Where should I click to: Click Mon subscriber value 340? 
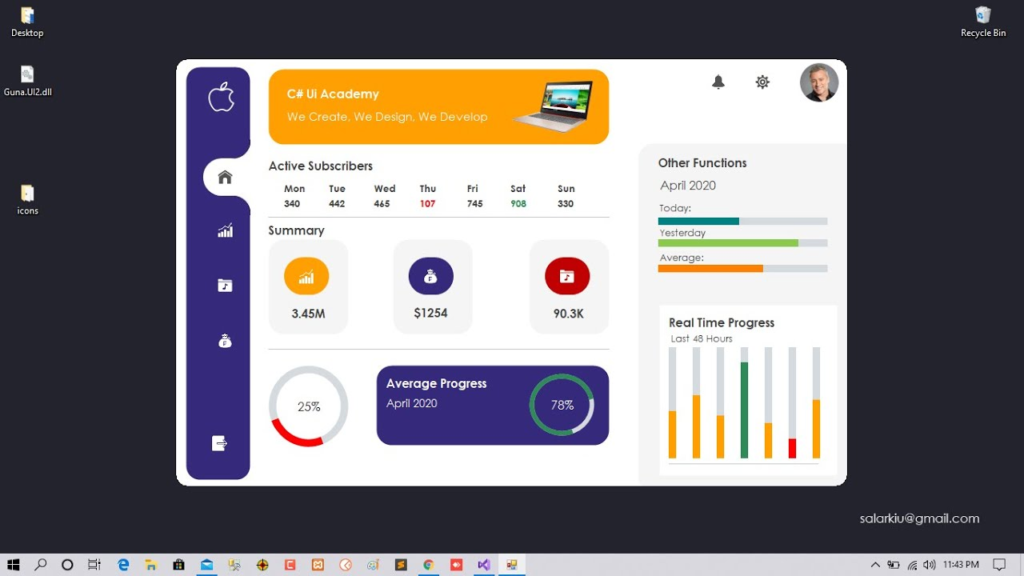292,204
